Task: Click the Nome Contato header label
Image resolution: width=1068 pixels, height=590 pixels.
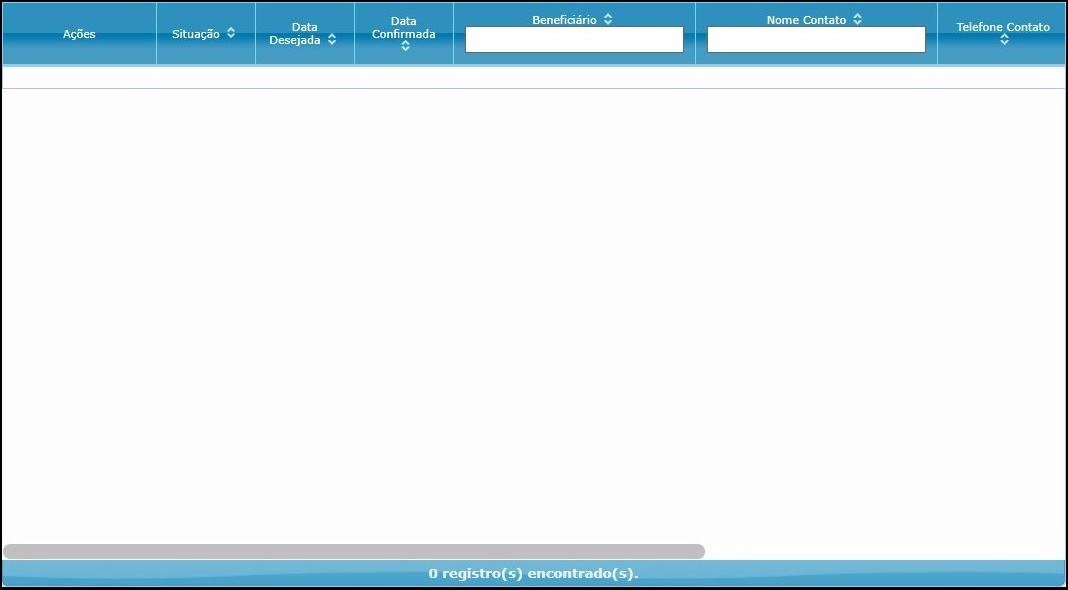Action: tap(806, 20)
